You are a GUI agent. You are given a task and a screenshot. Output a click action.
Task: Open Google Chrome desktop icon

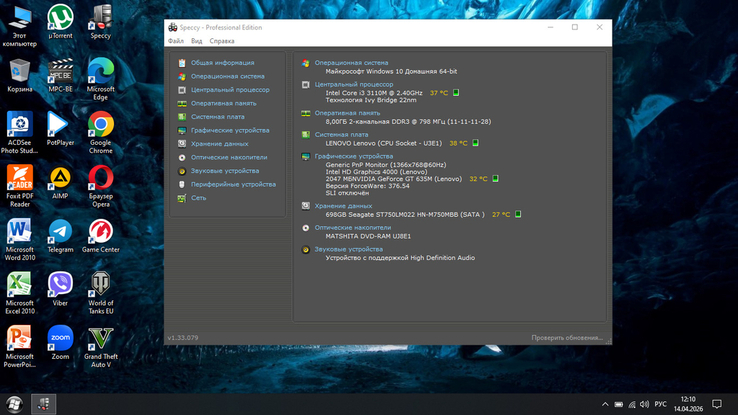(101, 133)
